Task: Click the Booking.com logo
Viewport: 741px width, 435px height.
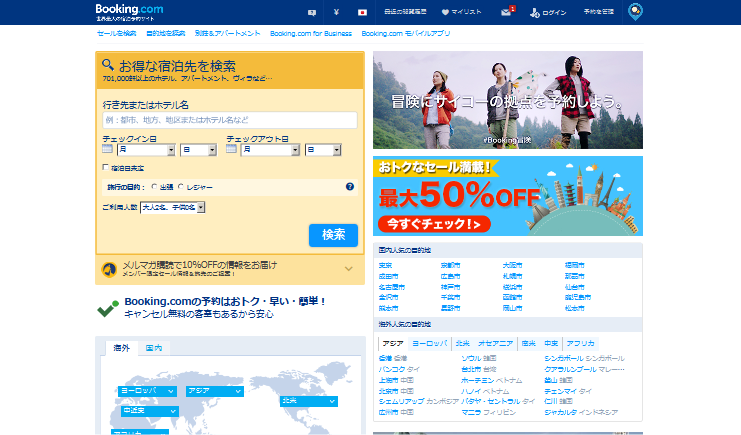Action: pos(129,9)
